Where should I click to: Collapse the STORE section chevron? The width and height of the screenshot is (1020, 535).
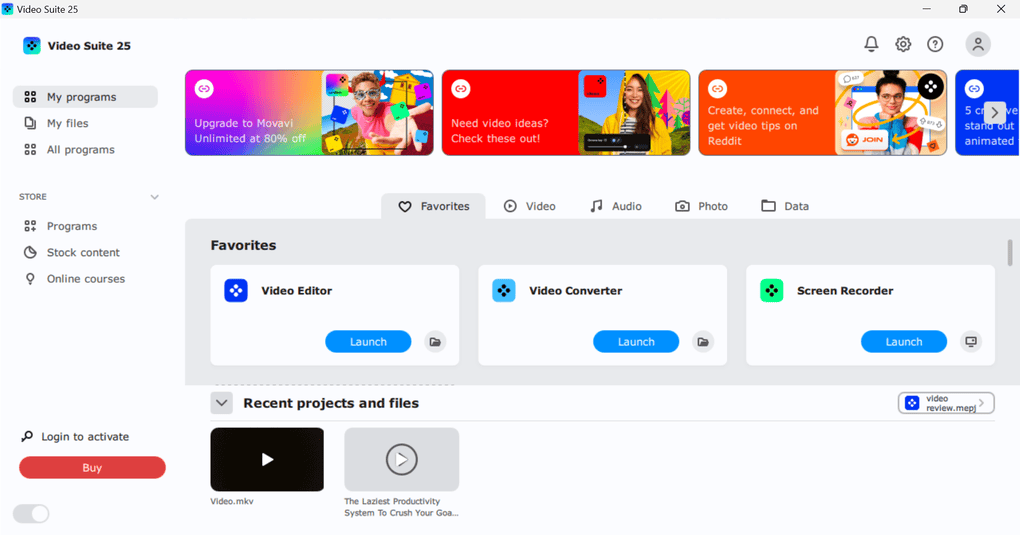point(154,197)
